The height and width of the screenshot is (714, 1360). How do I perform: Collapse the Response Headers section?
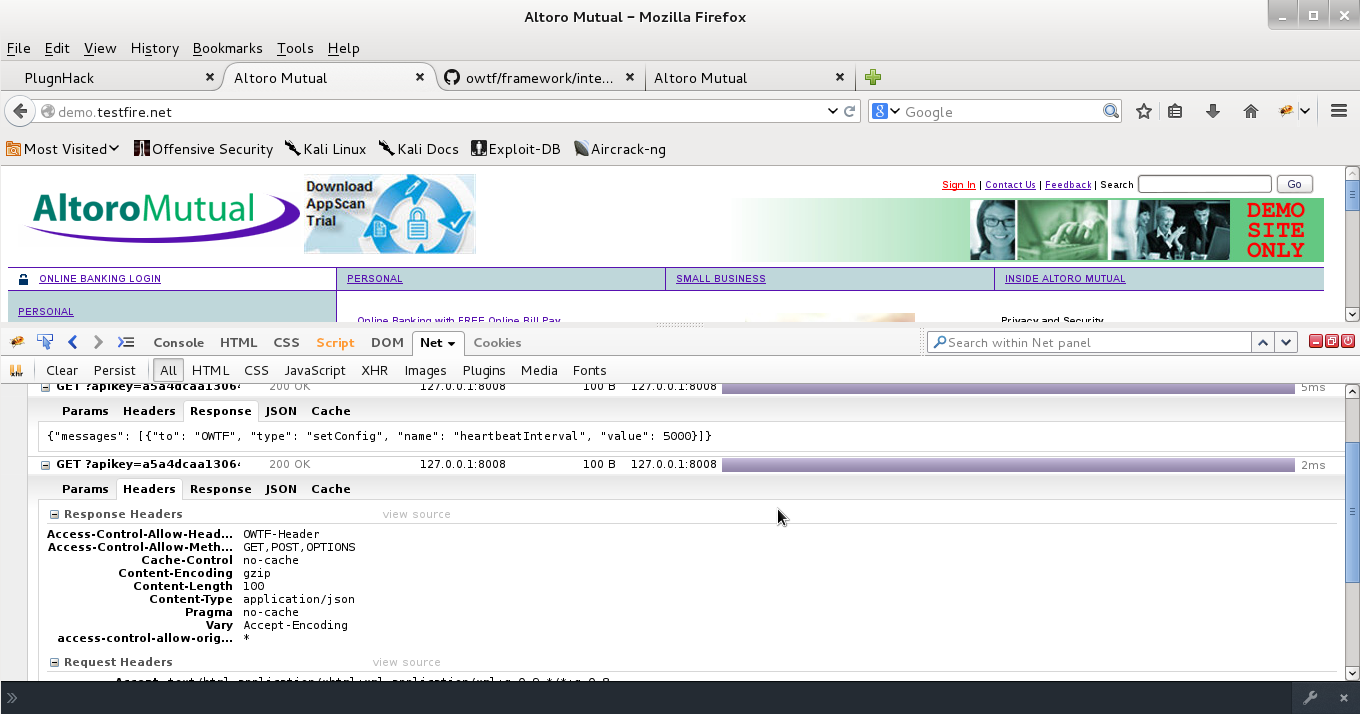[x=55, y=514]
